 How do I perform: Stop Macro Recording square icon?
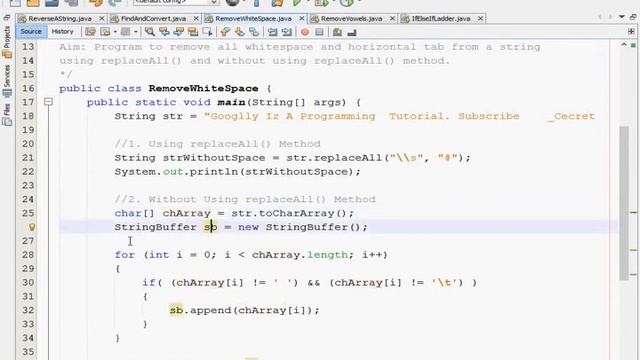click(320, 32)
